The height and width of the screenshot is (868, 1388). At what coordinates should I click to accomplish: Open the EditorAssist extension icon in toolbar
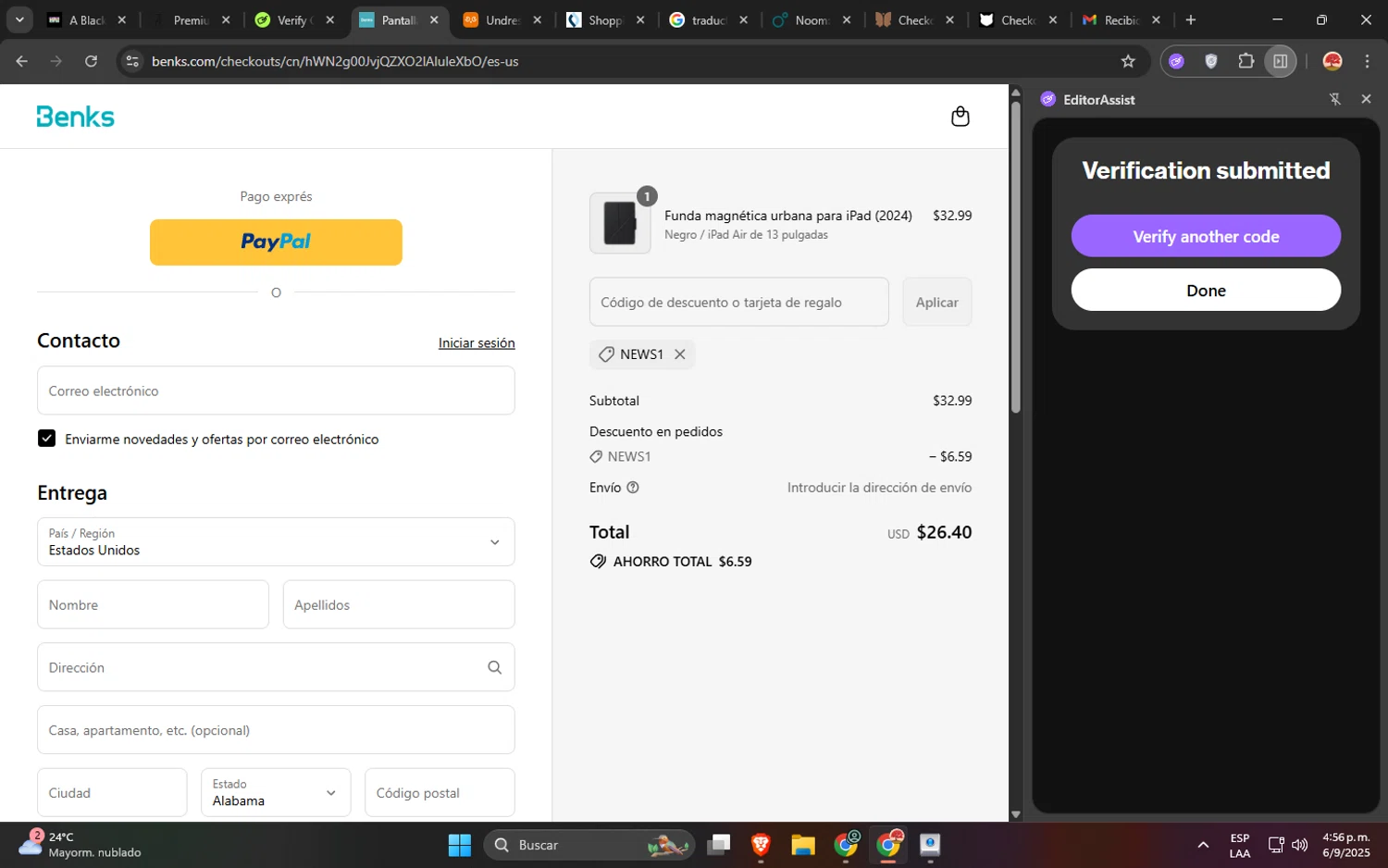tap(1176, 61)
